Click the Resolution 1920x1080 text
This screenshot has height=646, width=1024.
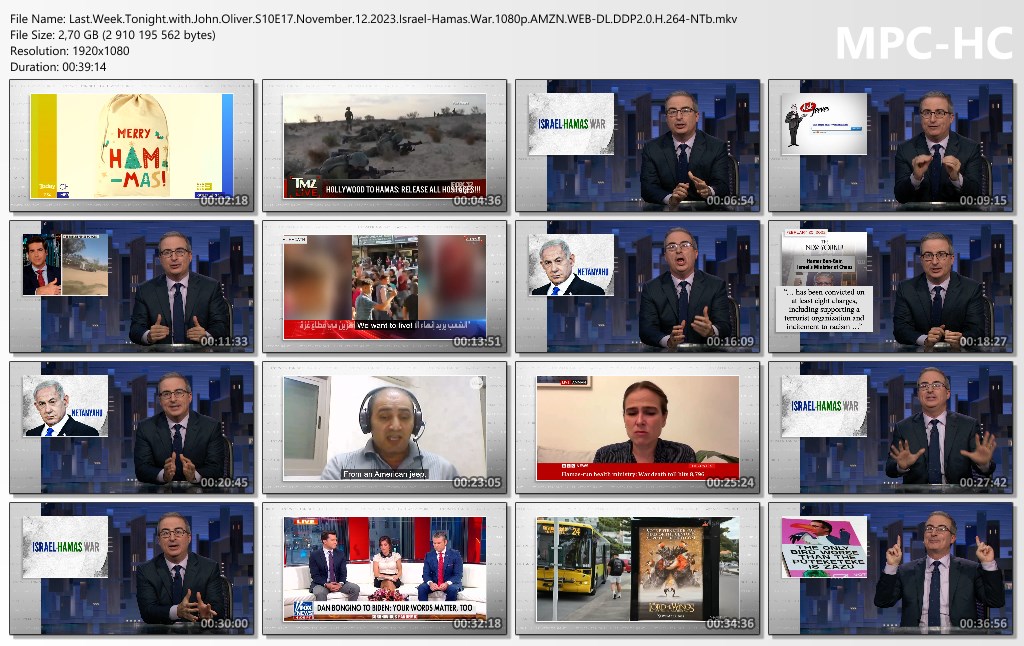[69, 51]
